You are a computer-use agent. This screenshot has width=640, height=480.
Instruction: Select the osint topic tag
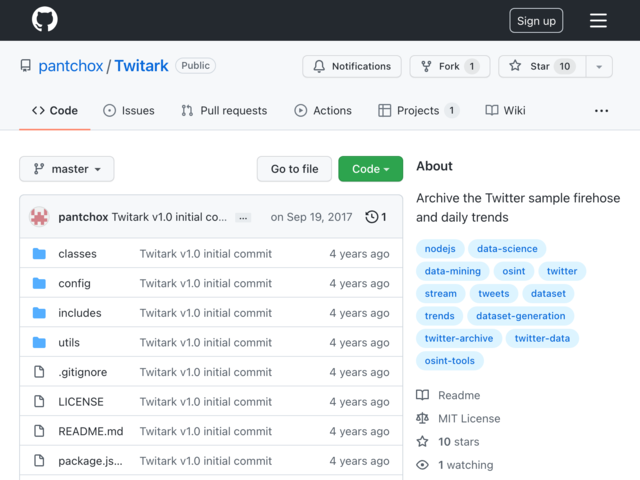coord(513,271)
